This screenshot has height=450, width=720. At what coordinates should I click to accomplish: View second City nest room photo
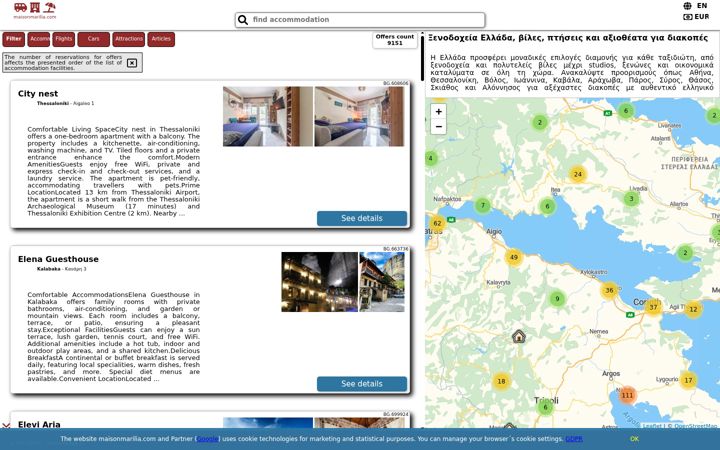coord(359,117)
